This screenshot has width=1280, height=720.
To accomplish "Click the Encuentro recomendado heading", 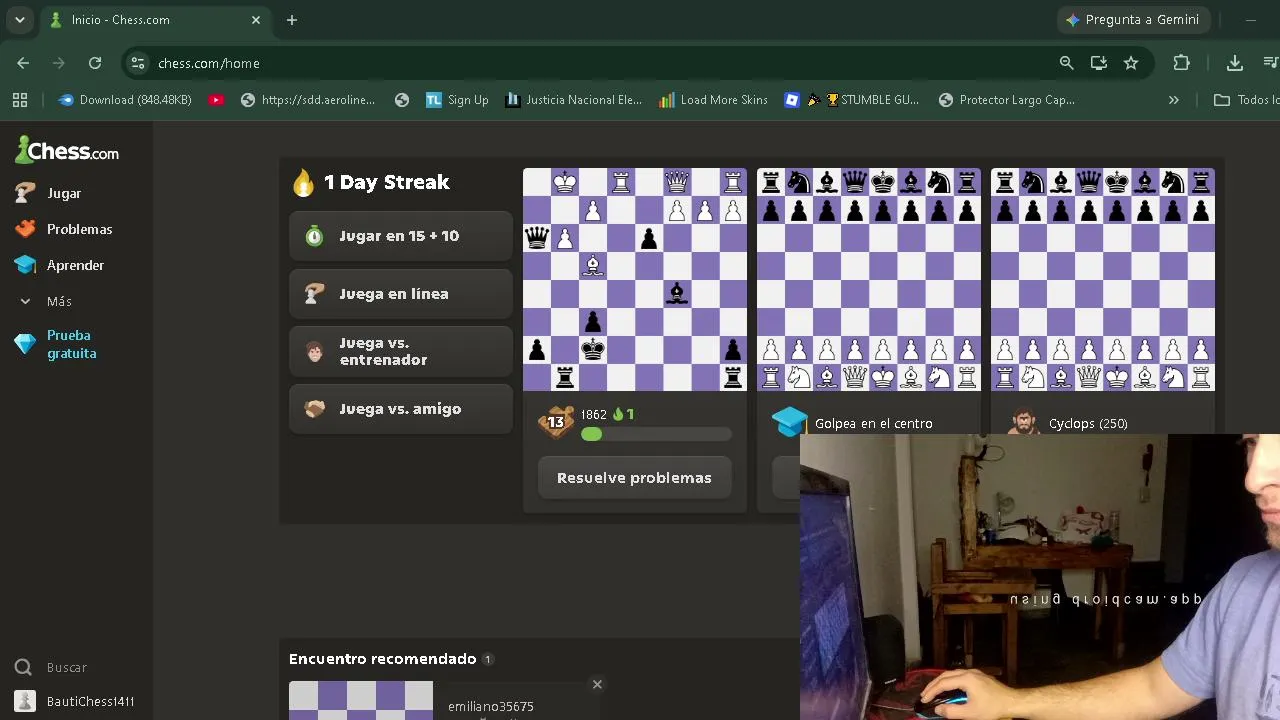I will click(x=382, y=659).
